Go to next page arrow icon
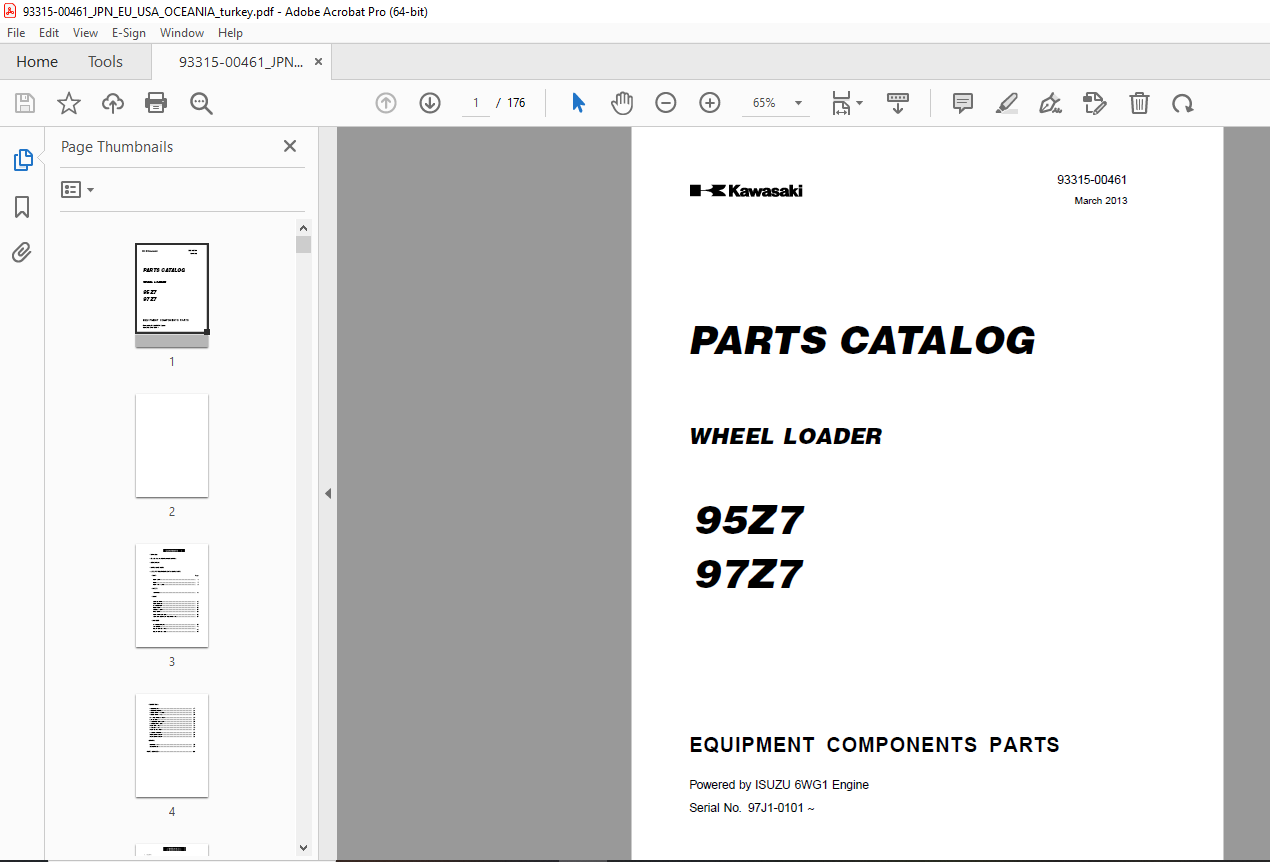Viewport: 1270px width, 862px height. point(430,103)
